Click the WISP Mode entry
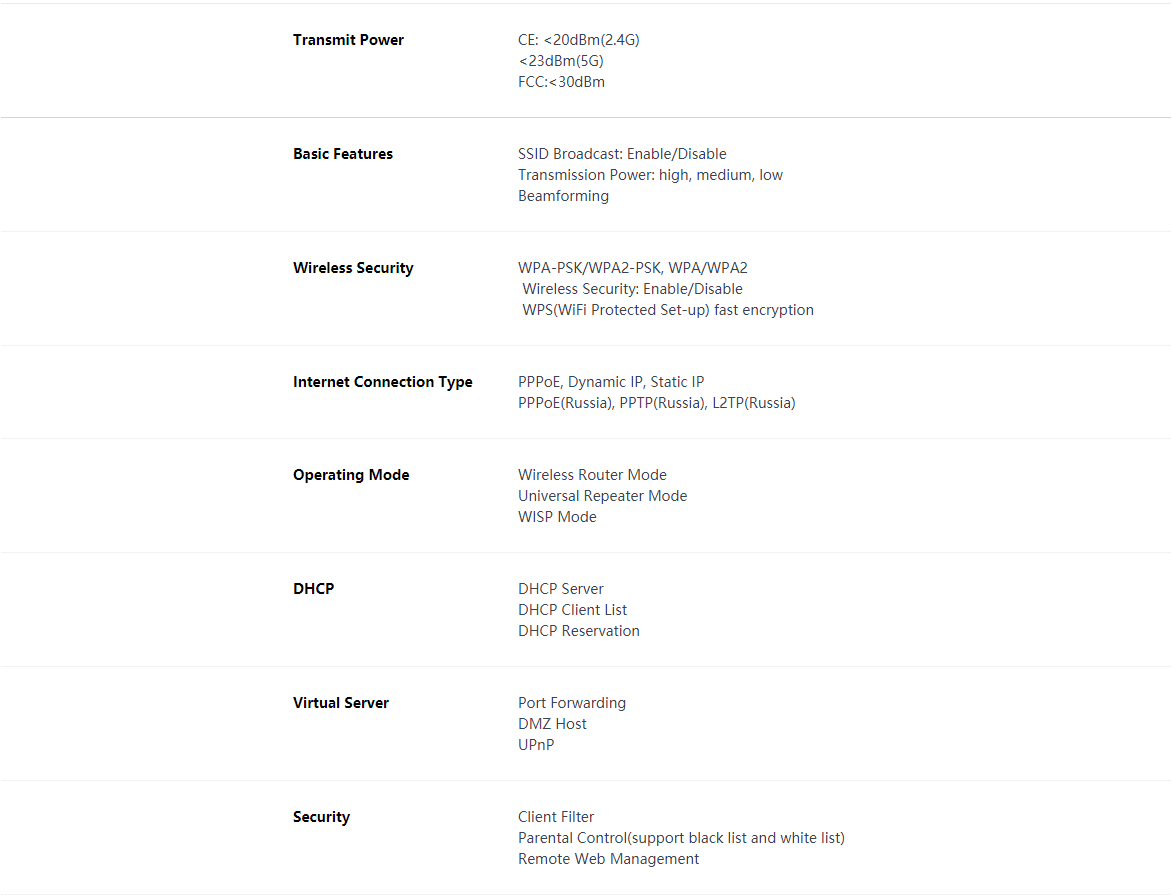The image size is (1172, 895). pyautogui.click(x=557, y=517)
